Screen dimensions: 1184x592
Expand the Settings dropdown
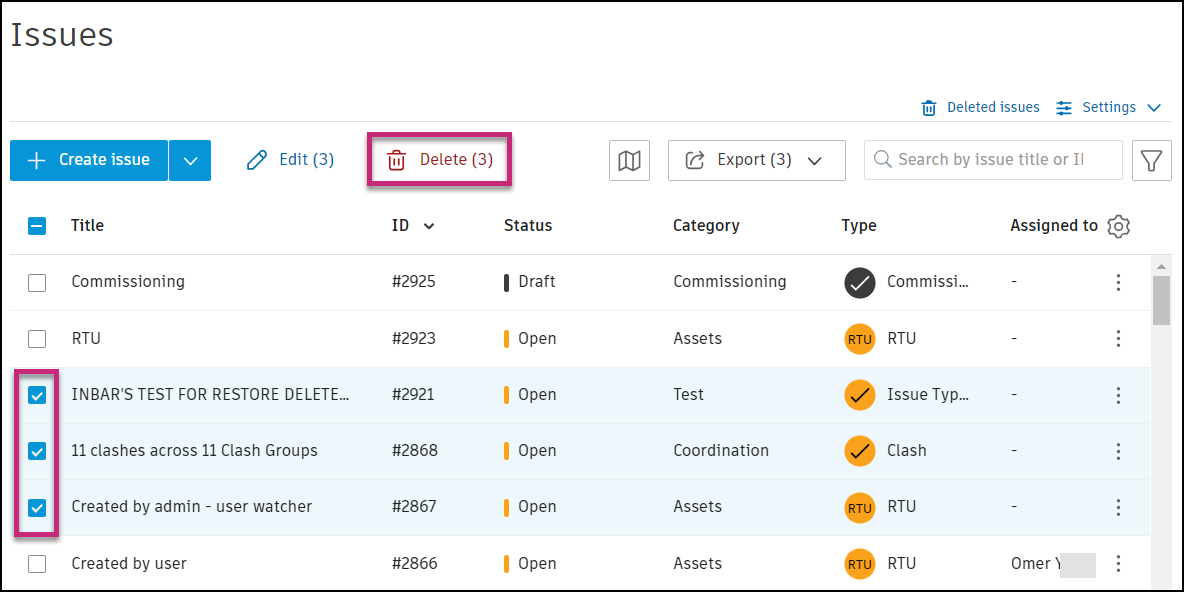(1109, 107)
